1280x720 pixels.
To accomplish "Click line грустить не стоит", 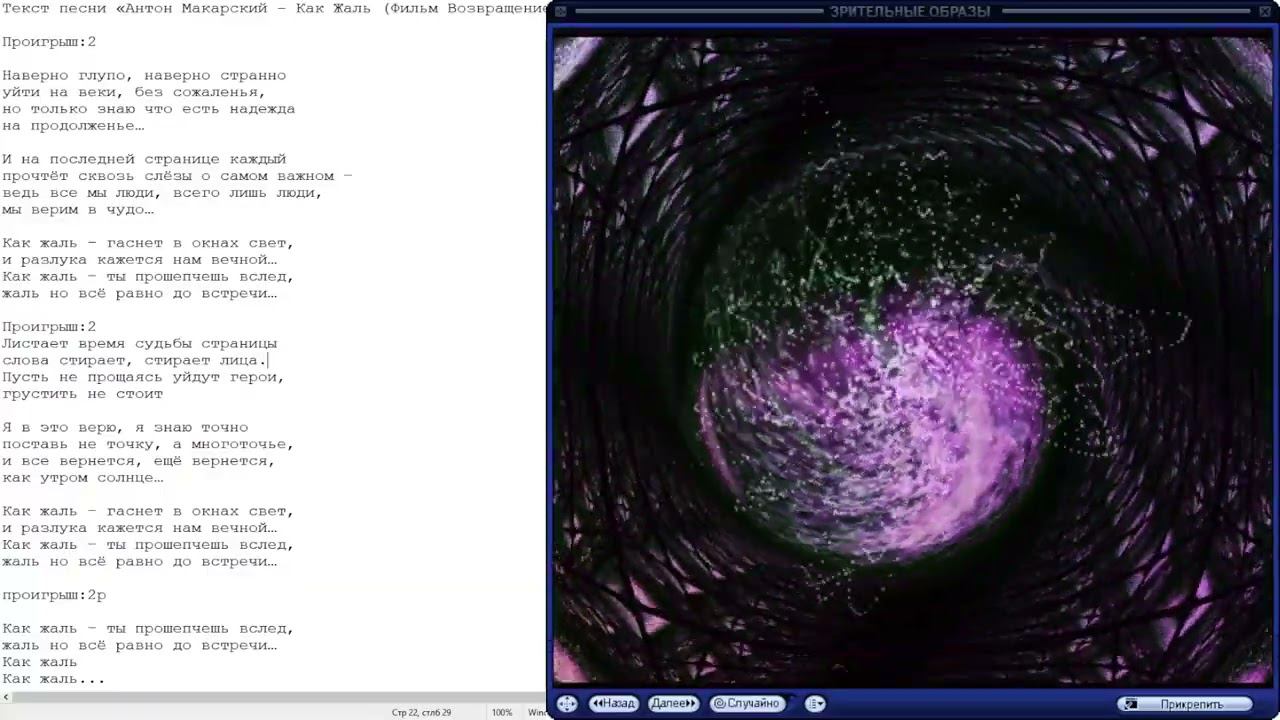I will click(82, 394).
